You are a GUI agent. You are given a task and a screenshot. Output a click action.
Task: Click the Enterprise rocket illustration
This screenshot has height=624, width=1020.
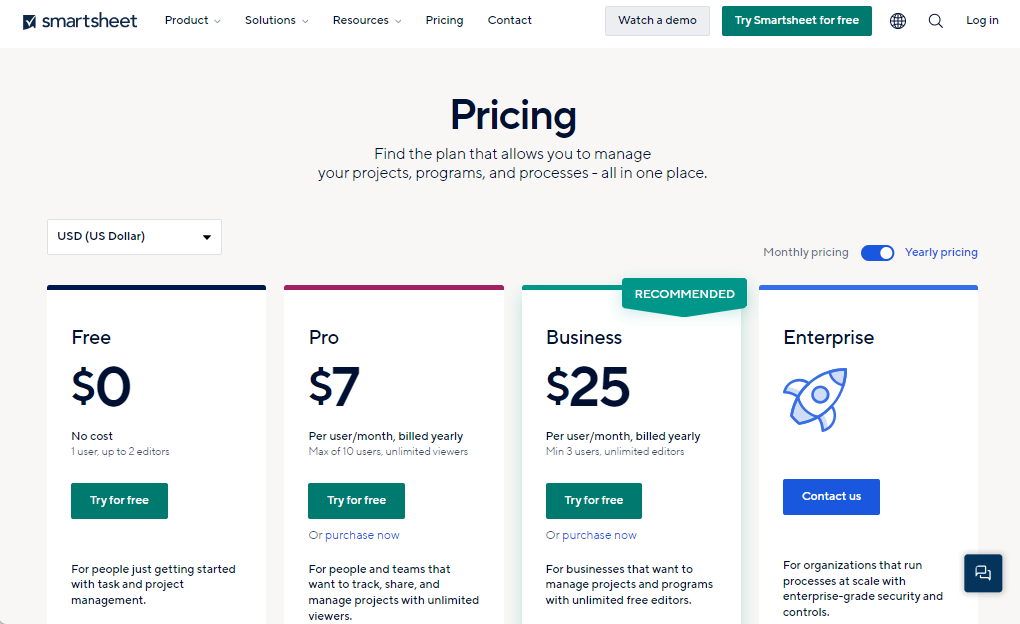[x=815, y=400]
